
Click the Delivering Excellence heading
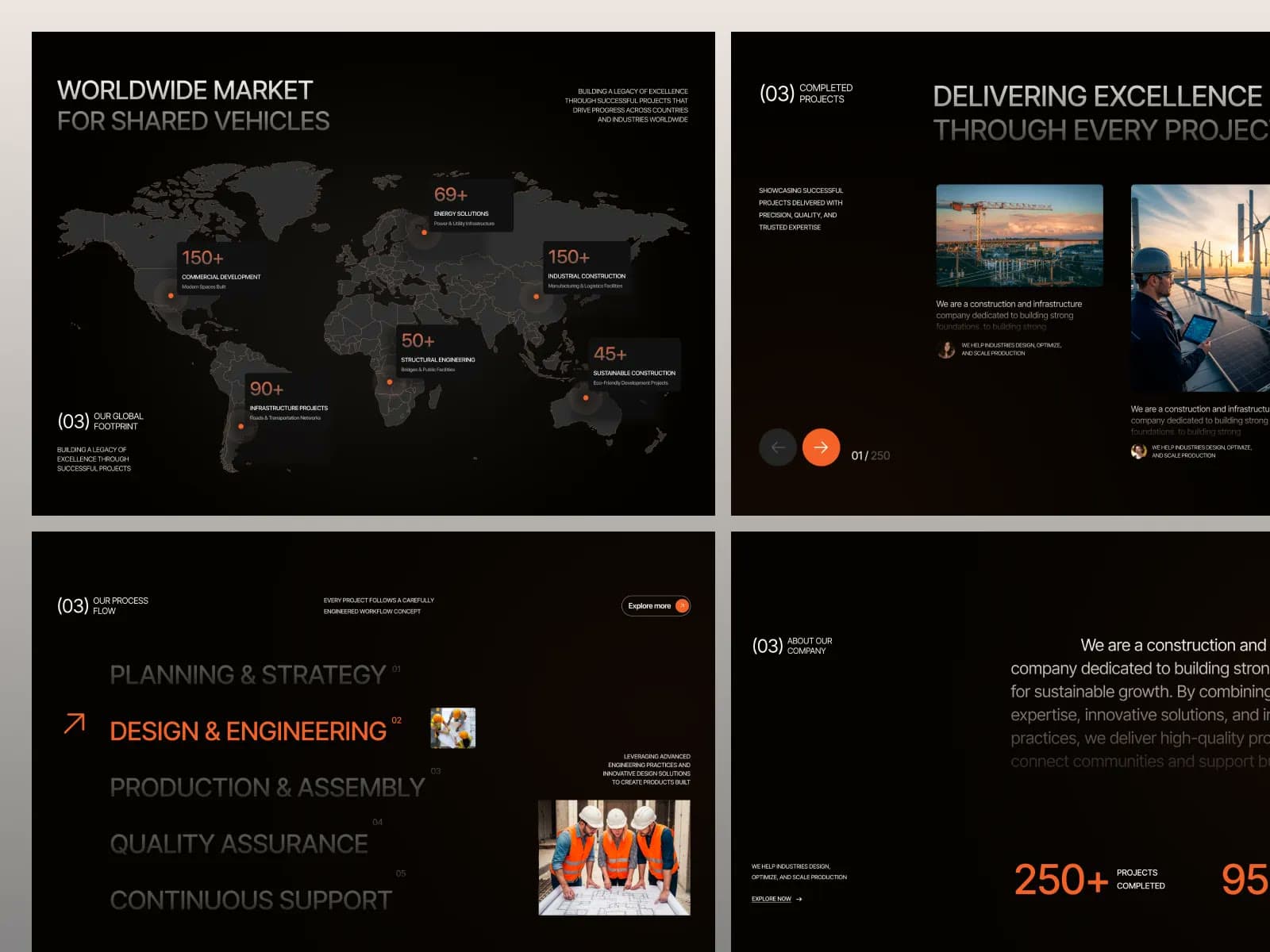click(1102, 113)
